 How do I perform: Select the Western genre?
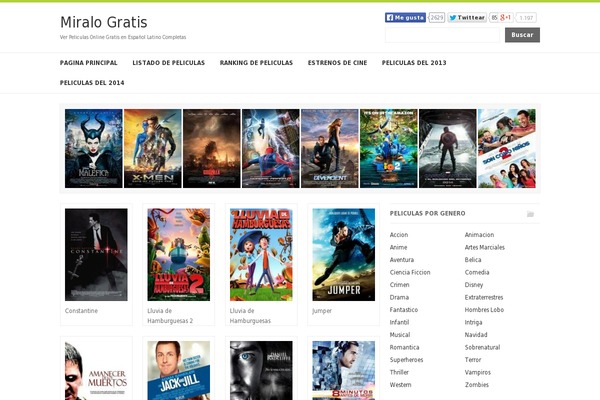pos(401,385)
